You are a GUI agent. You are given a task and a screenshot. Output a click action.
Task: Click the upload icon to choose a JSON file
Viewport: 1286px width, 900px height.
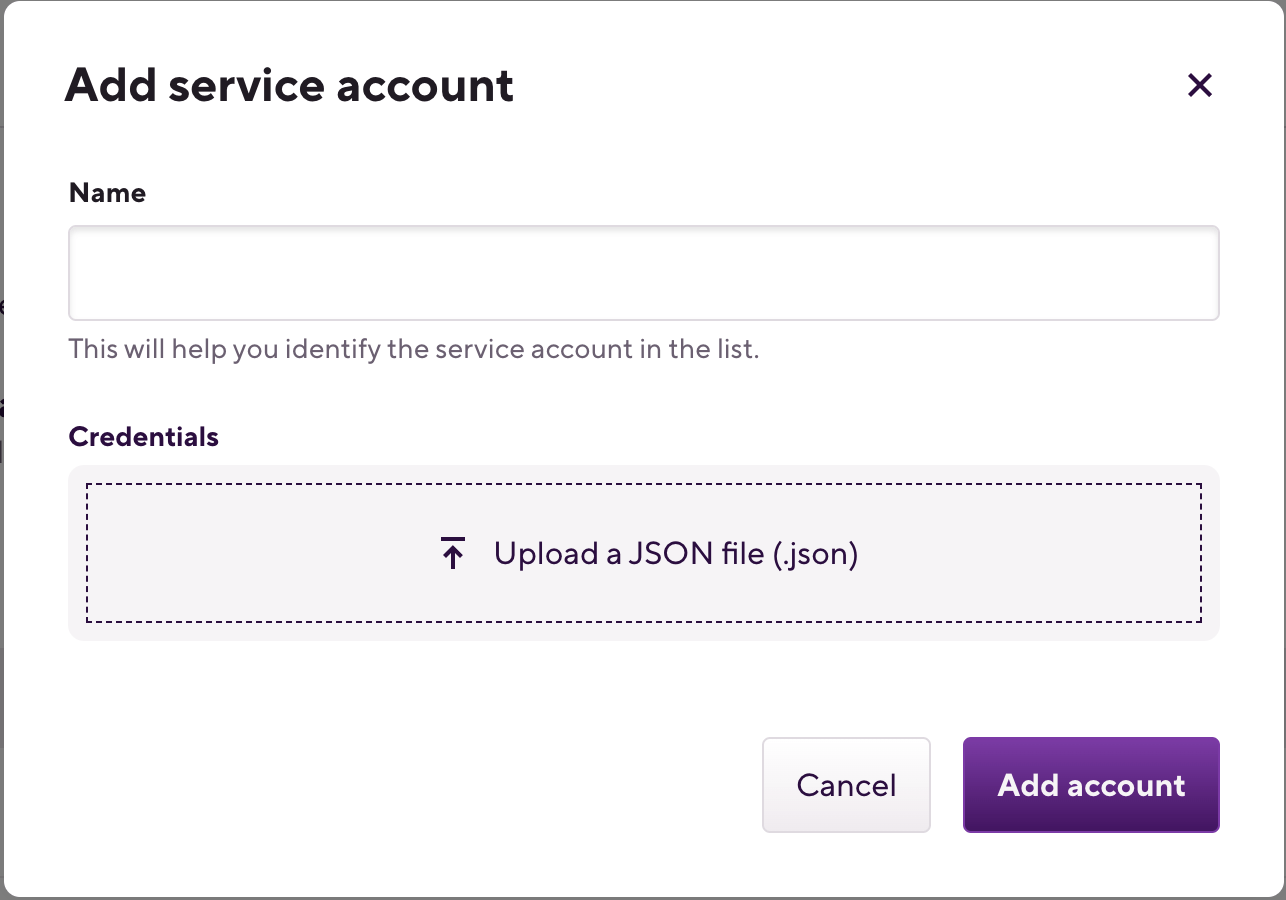coord(453,551)
